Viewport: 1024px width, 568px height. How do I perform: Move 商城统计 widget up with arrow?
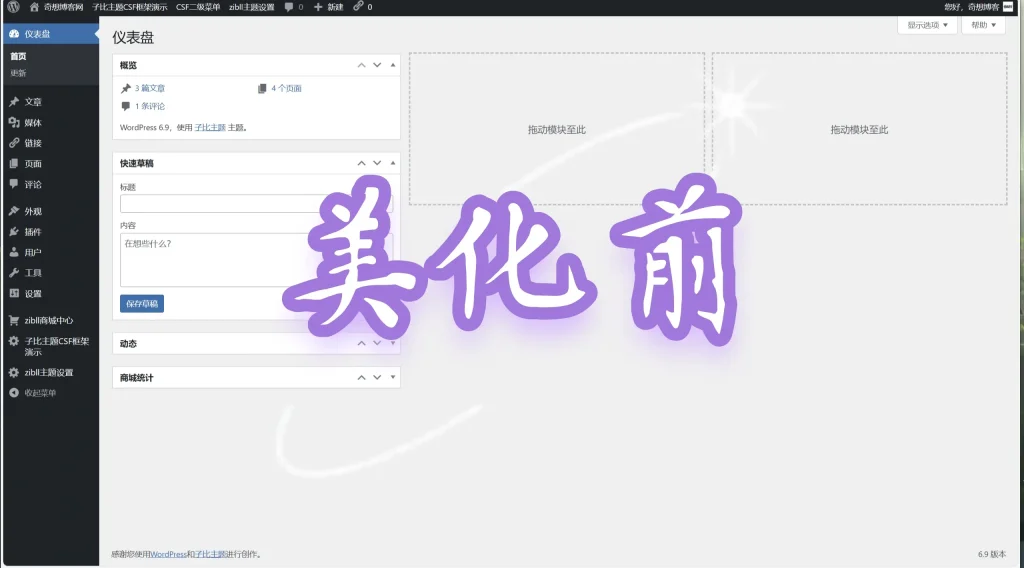pos(361,377)
